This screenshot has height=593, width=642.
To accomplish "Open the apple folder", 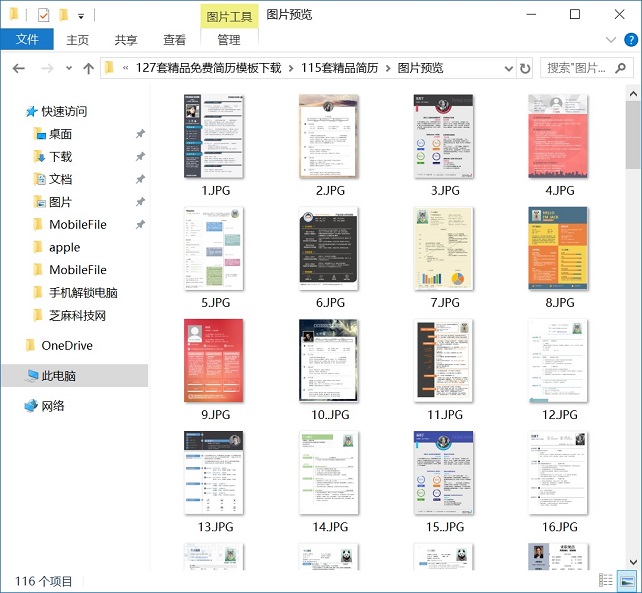I will pos(64,247).
